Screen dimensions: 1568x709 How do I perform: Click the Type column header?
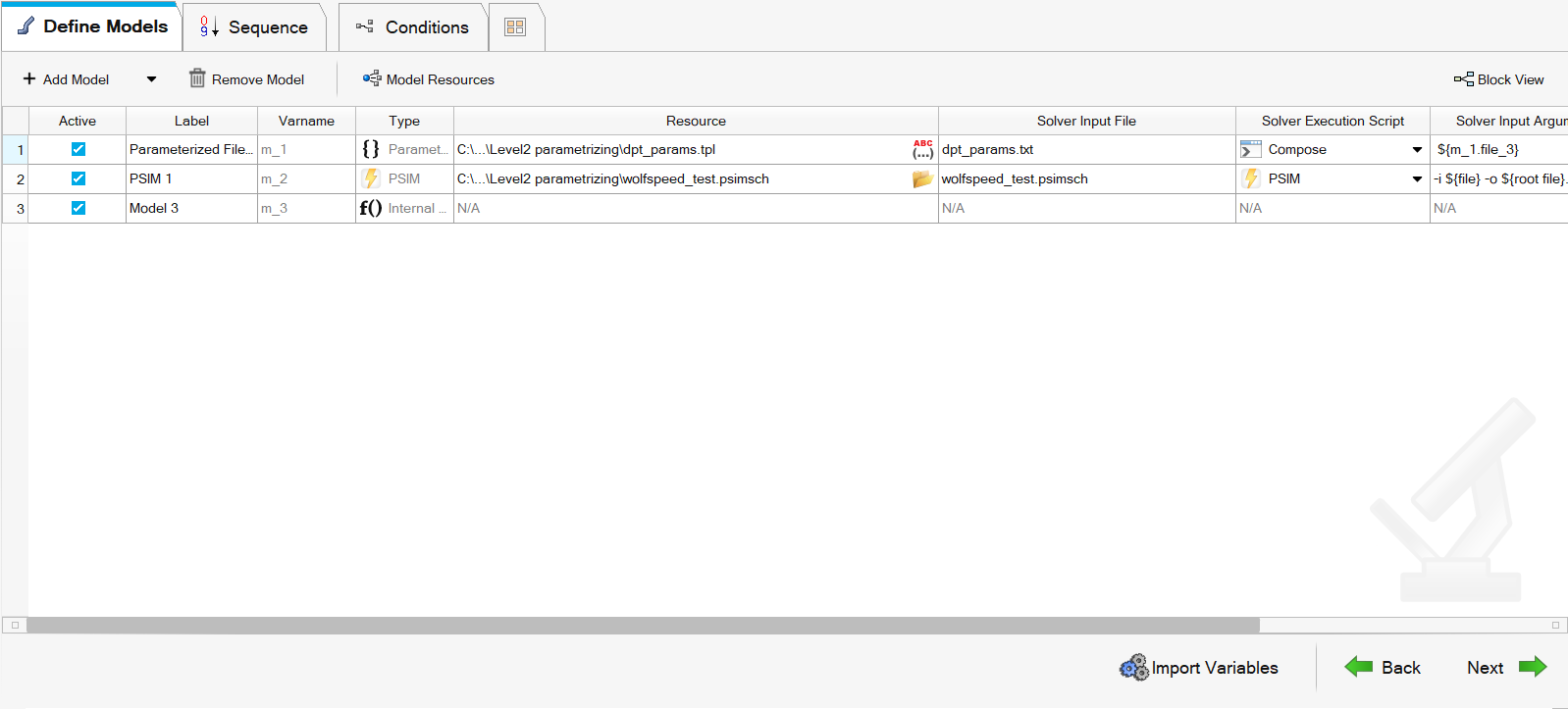[x=404, y=121]
